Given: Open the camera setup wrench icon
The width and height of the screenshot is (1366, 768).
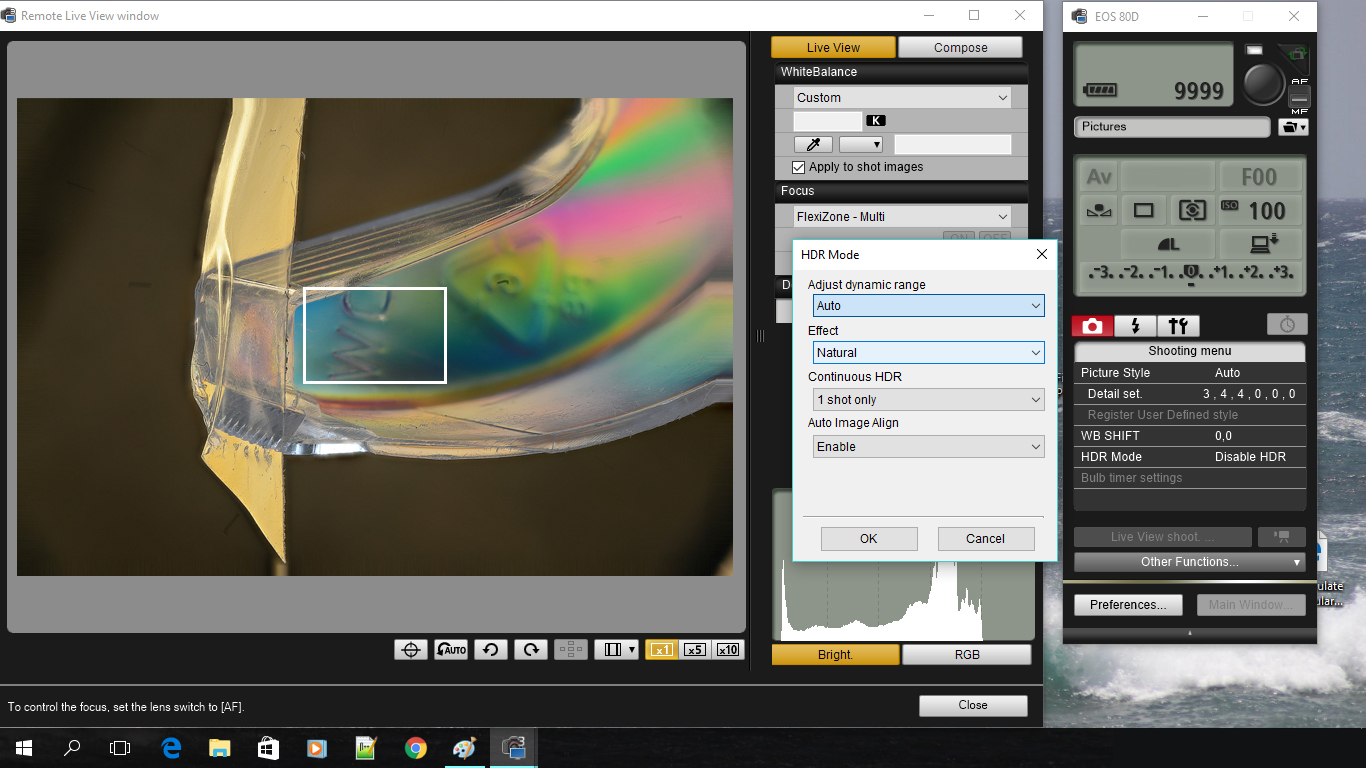Looking at the screenshot, I should click(x=1178, y=325).
